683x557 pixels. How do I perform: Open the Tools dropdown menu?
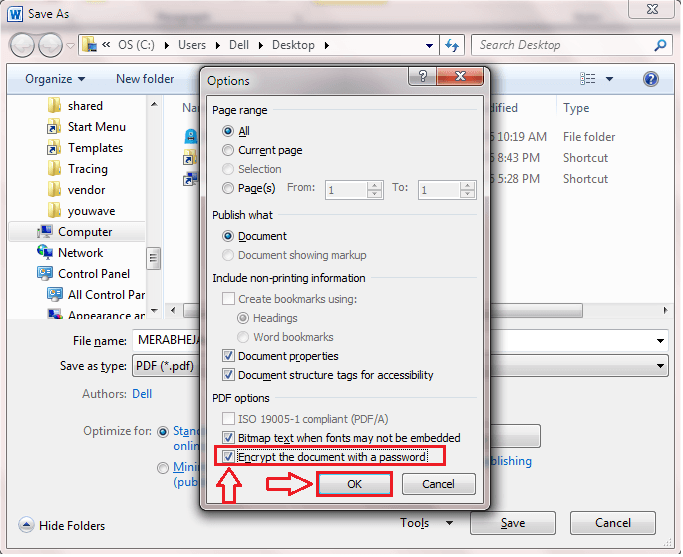[x=426, y=523]
